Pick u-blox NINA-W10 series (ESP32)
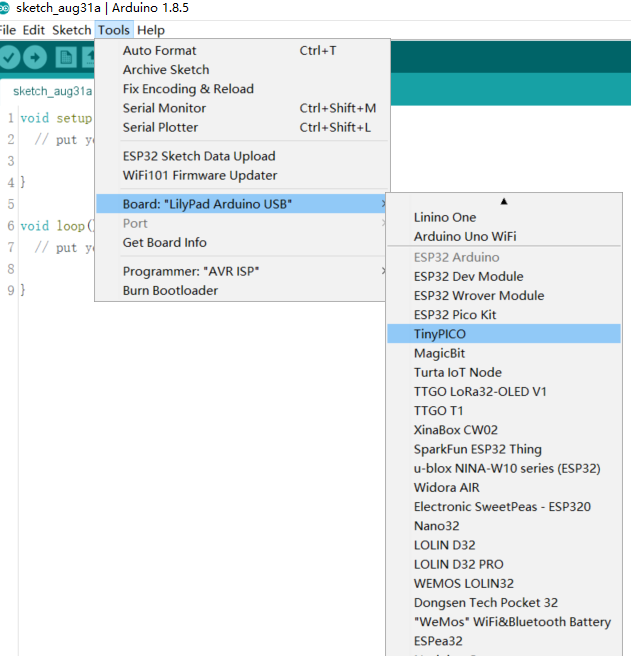 (x=504, y=468)
